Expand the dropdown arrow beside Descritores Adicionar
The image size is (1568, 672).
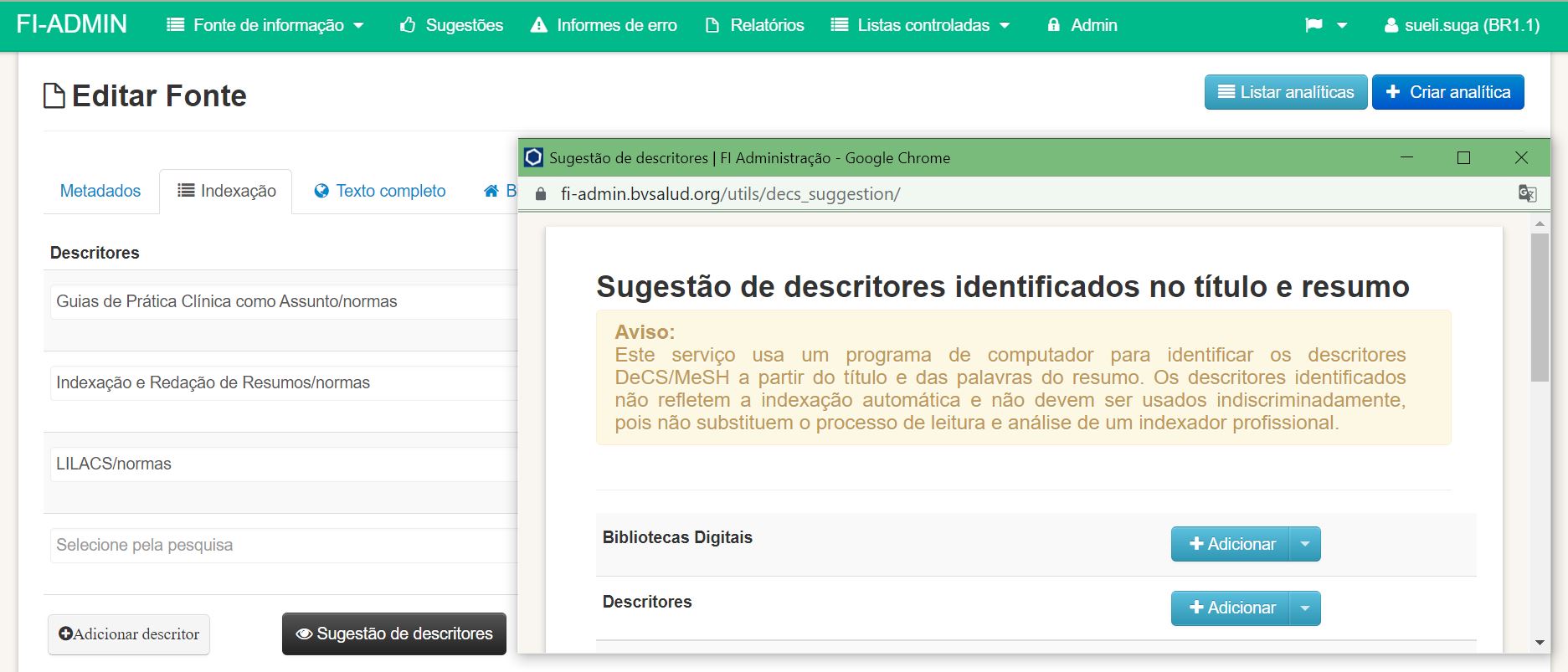[1305, 608]
